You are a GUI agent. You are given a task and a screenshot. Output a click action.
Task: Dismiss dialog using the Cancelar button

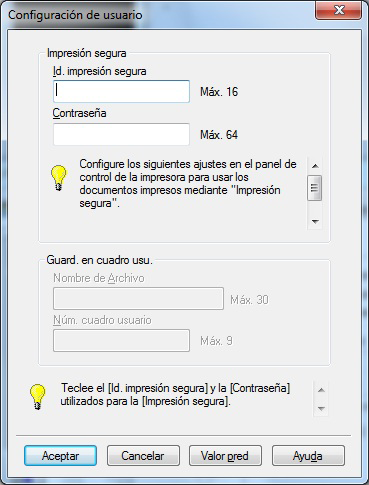143,456
